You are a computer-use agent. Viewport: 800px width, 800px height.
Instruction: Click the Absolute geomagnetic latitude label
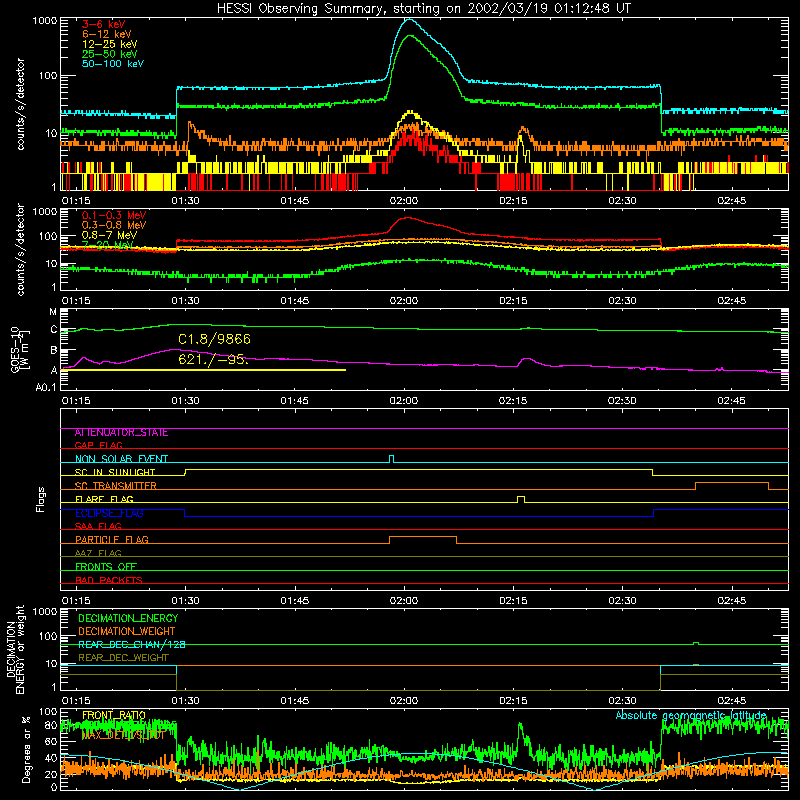pos(691,716)
